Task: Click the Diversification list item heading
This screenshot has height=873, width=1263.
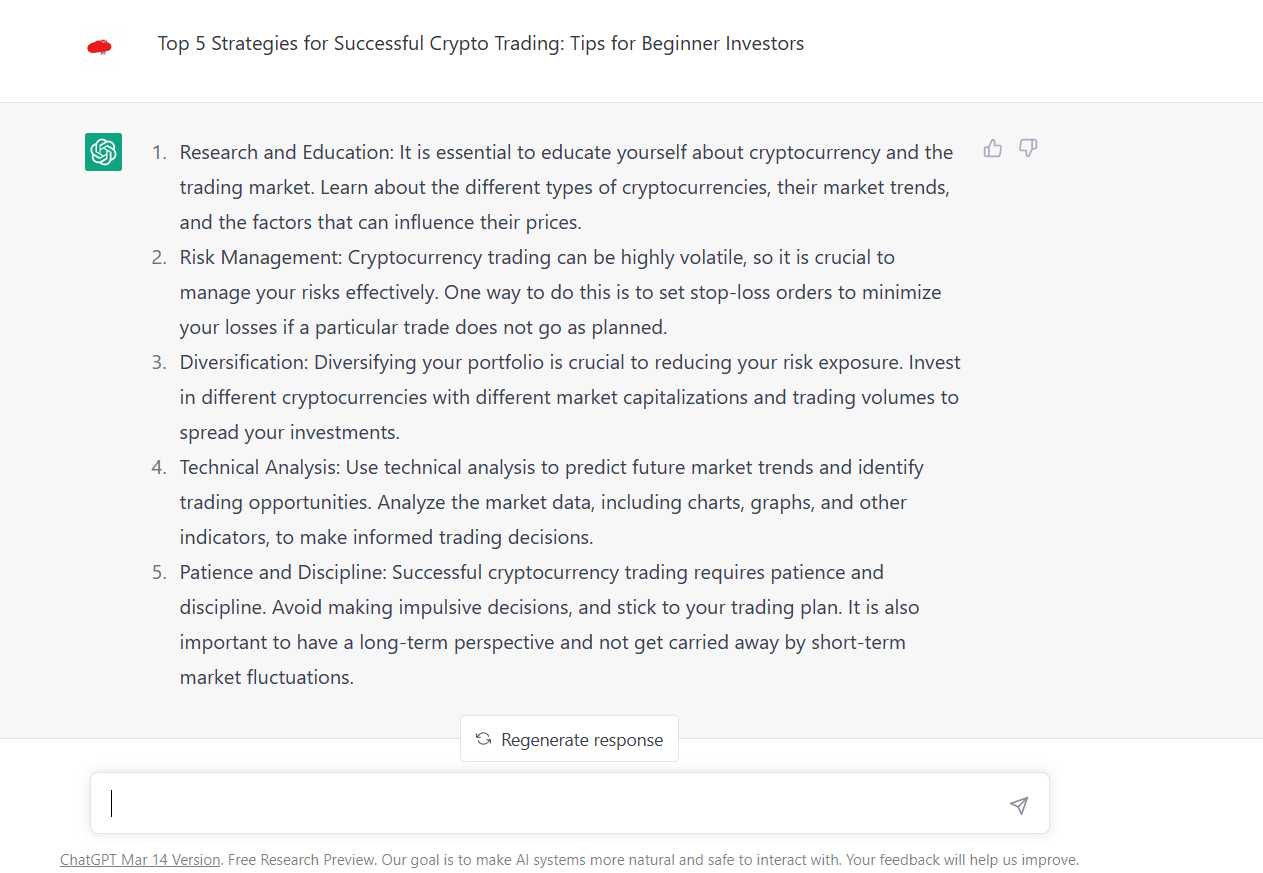Action: (245, 362)
